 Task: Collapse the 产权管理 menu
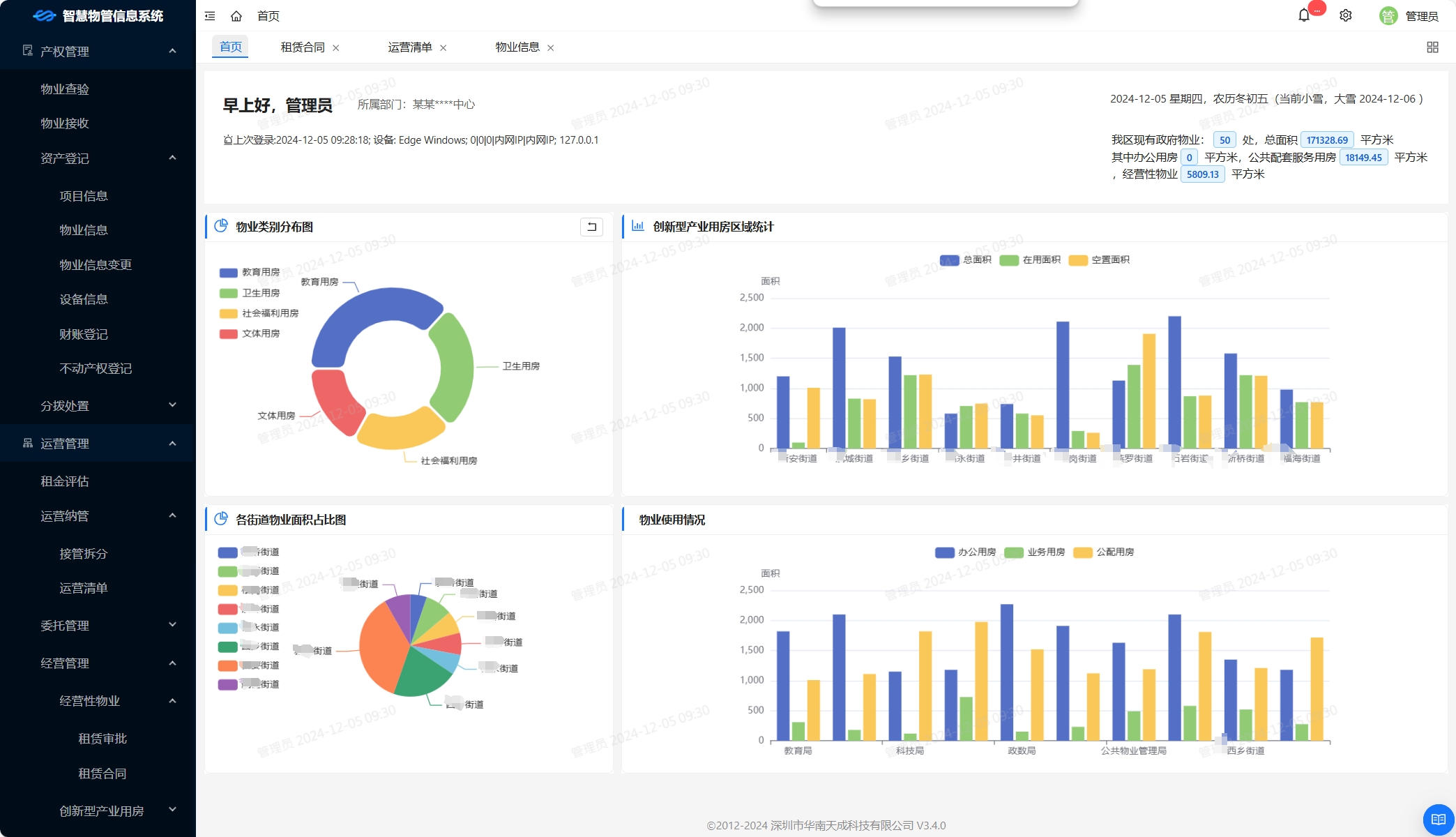pos(98,51)
